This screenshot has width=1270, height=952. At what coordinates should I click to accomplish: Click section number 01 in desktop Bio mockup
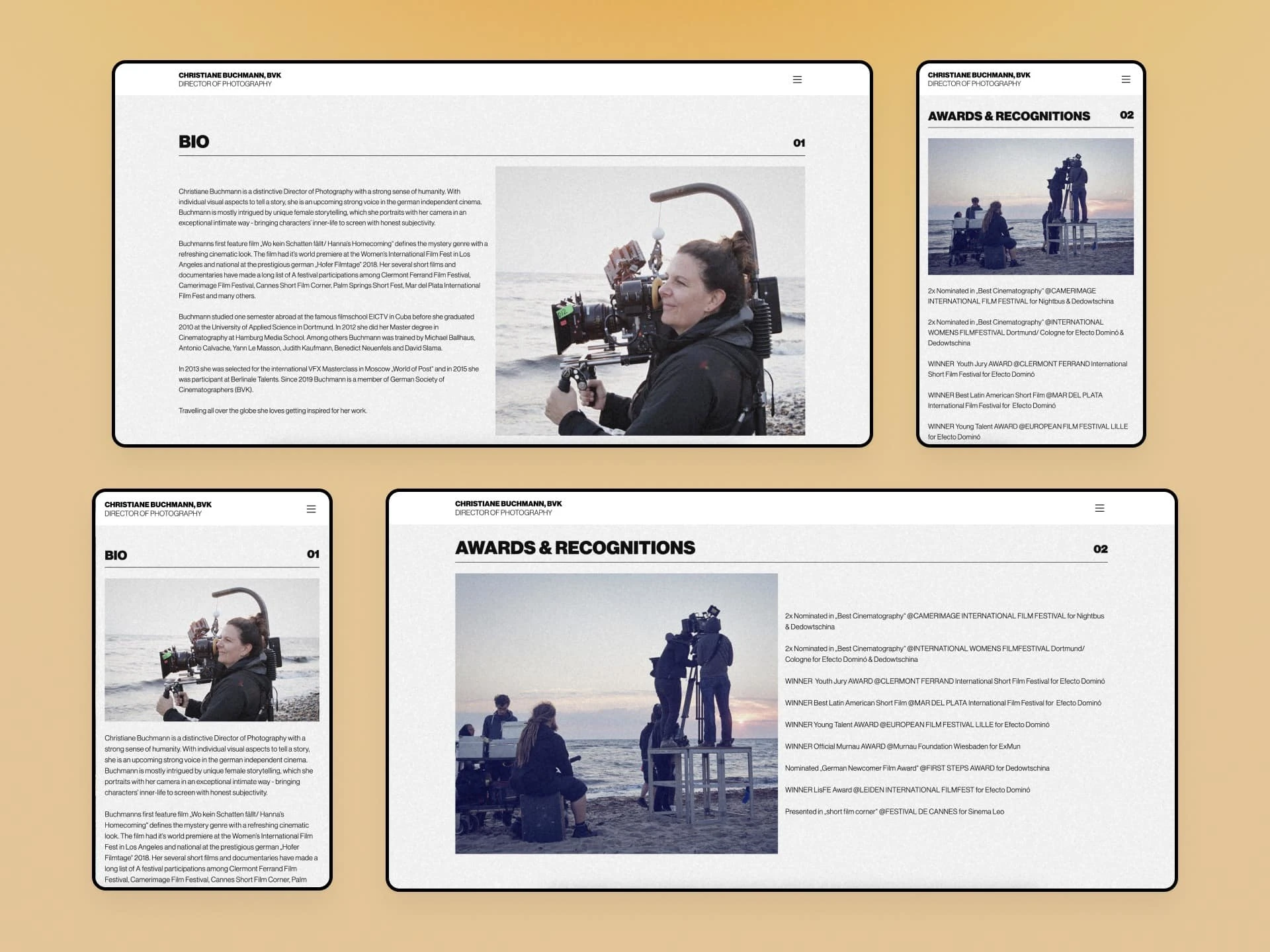(798, 143)
